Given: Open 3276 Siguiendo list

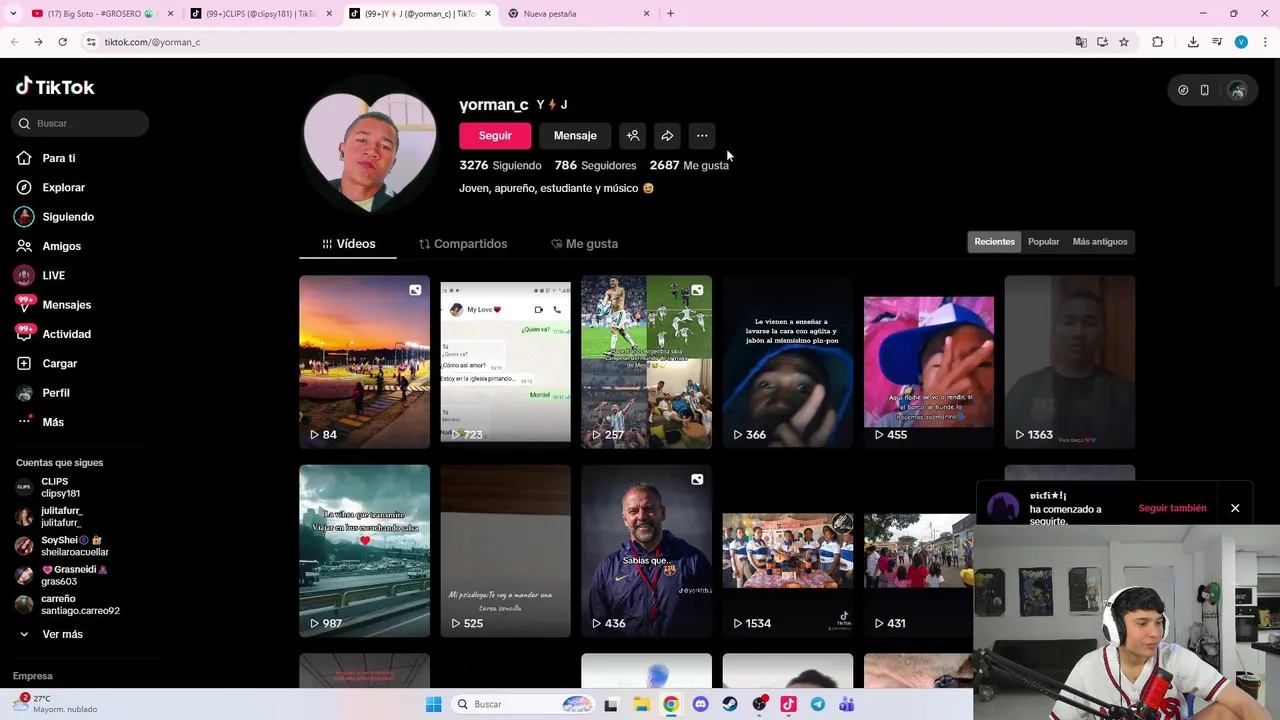Looking at the screenshot, I should [500, 165].
